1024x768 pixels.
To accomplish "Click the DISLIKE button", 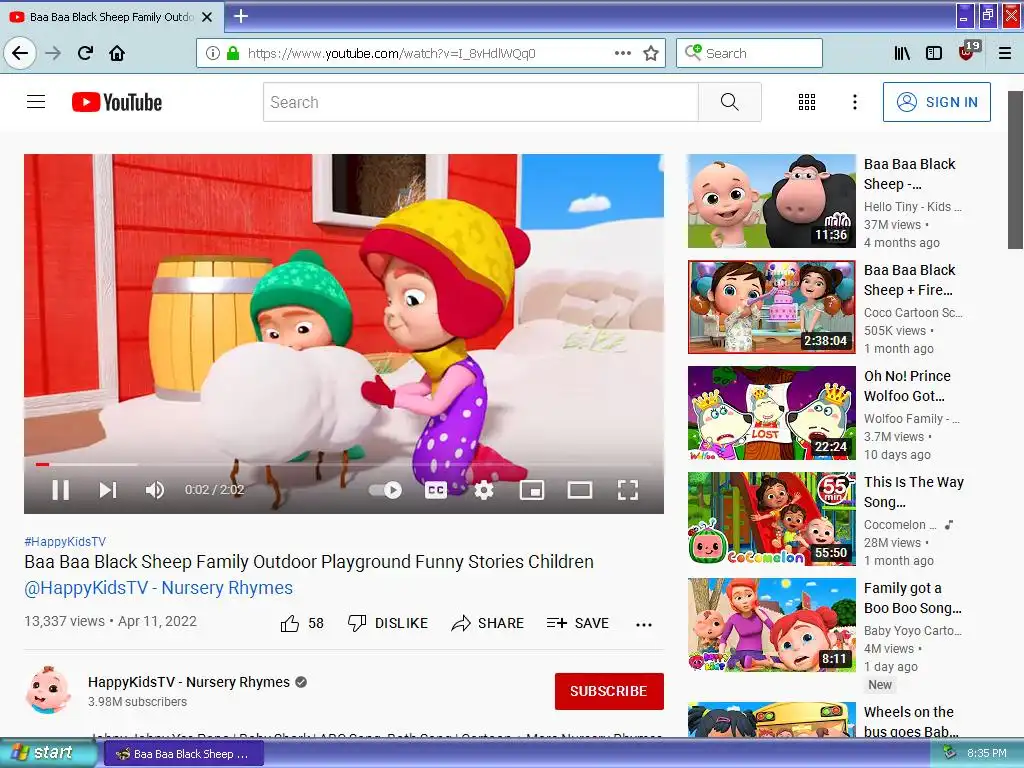I will pos(387,624).
